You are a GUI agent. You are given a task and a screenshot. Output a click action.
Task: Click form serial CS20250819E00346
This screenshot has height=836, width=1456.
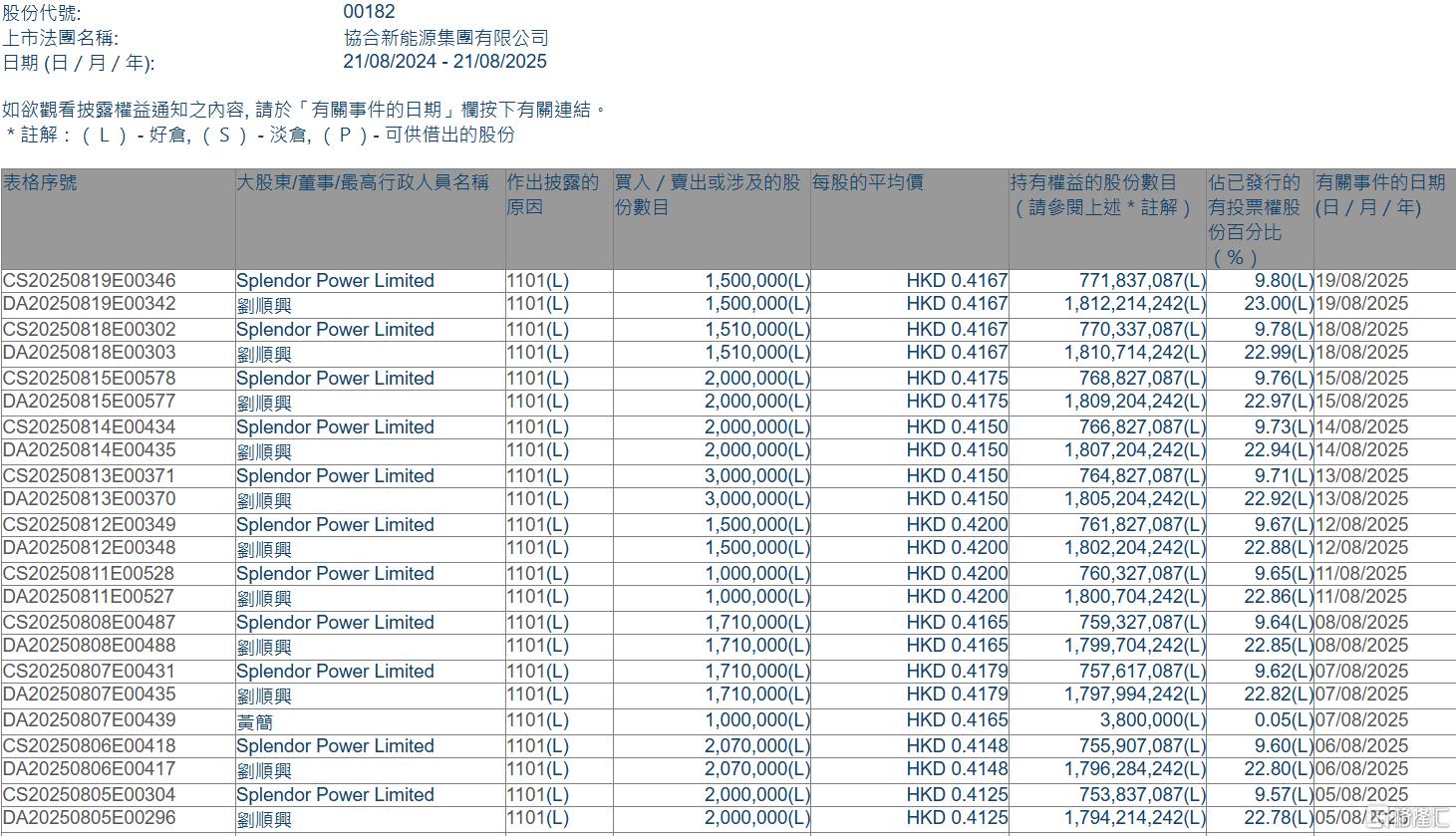pyautogui.click(x=89, y=281)
